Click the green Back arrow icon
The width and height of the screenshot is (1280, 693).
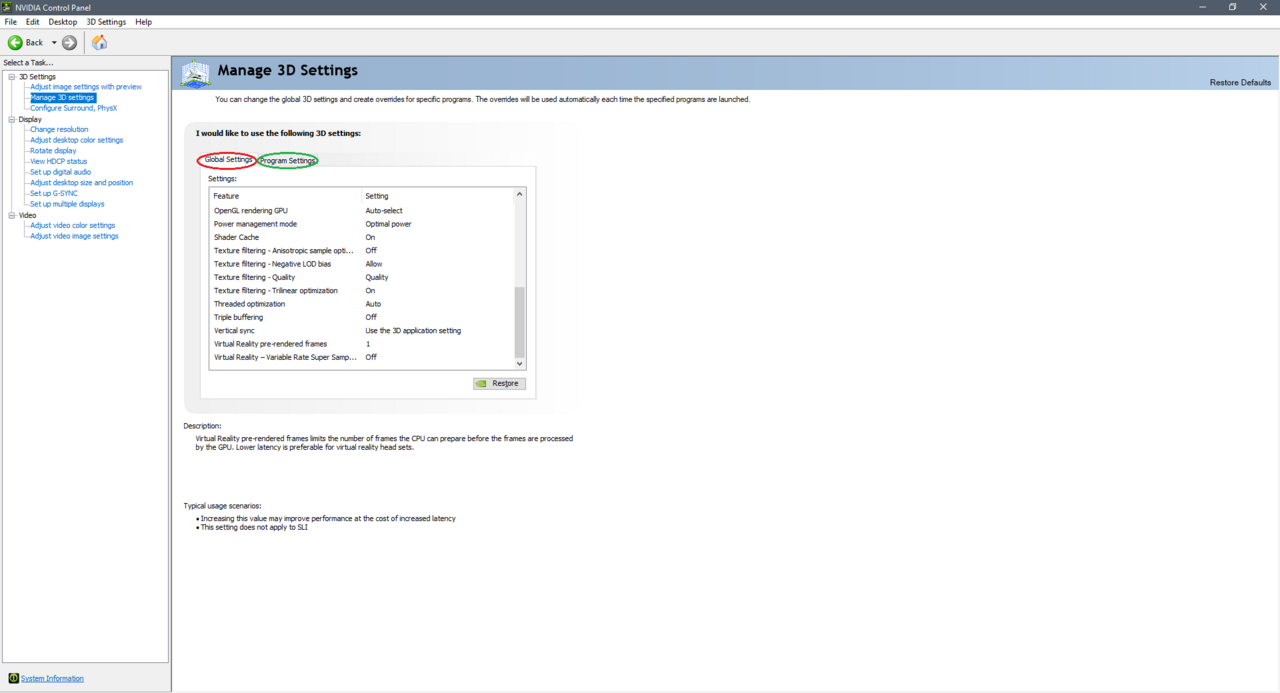coord(15,42)
